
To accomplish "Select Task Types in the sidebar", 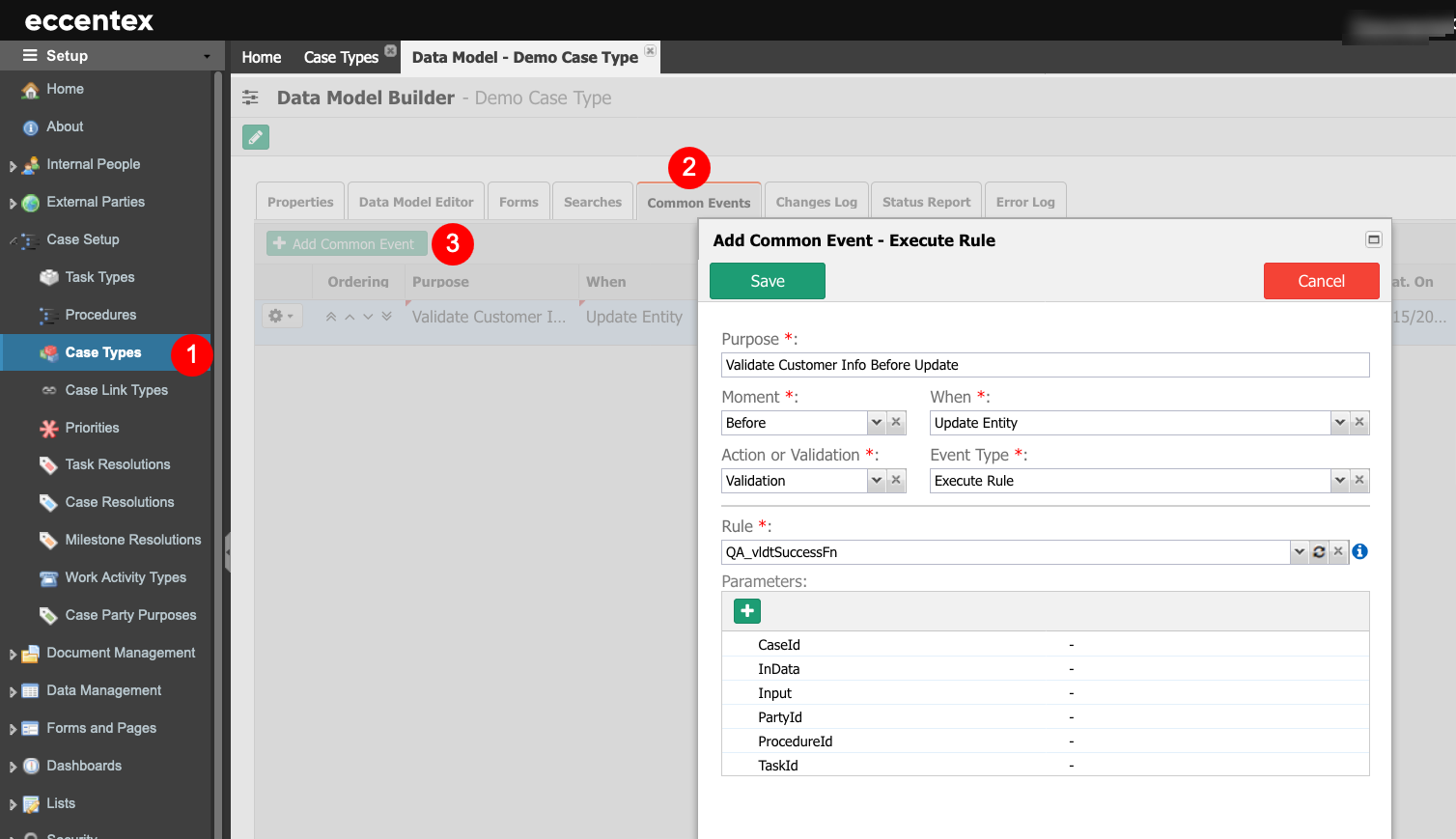I will click(99, 277).
